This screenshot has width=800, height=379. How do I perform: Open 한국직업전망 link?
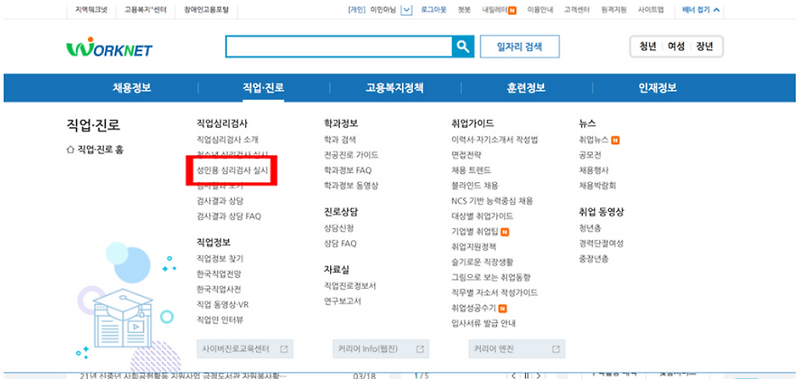[219, 274]
